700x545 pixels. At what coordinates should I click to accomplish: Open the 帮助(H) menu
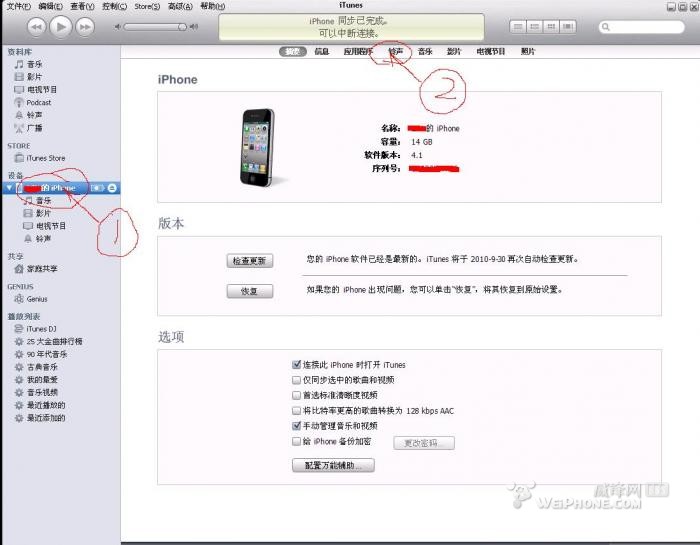(x=212, y=6)
